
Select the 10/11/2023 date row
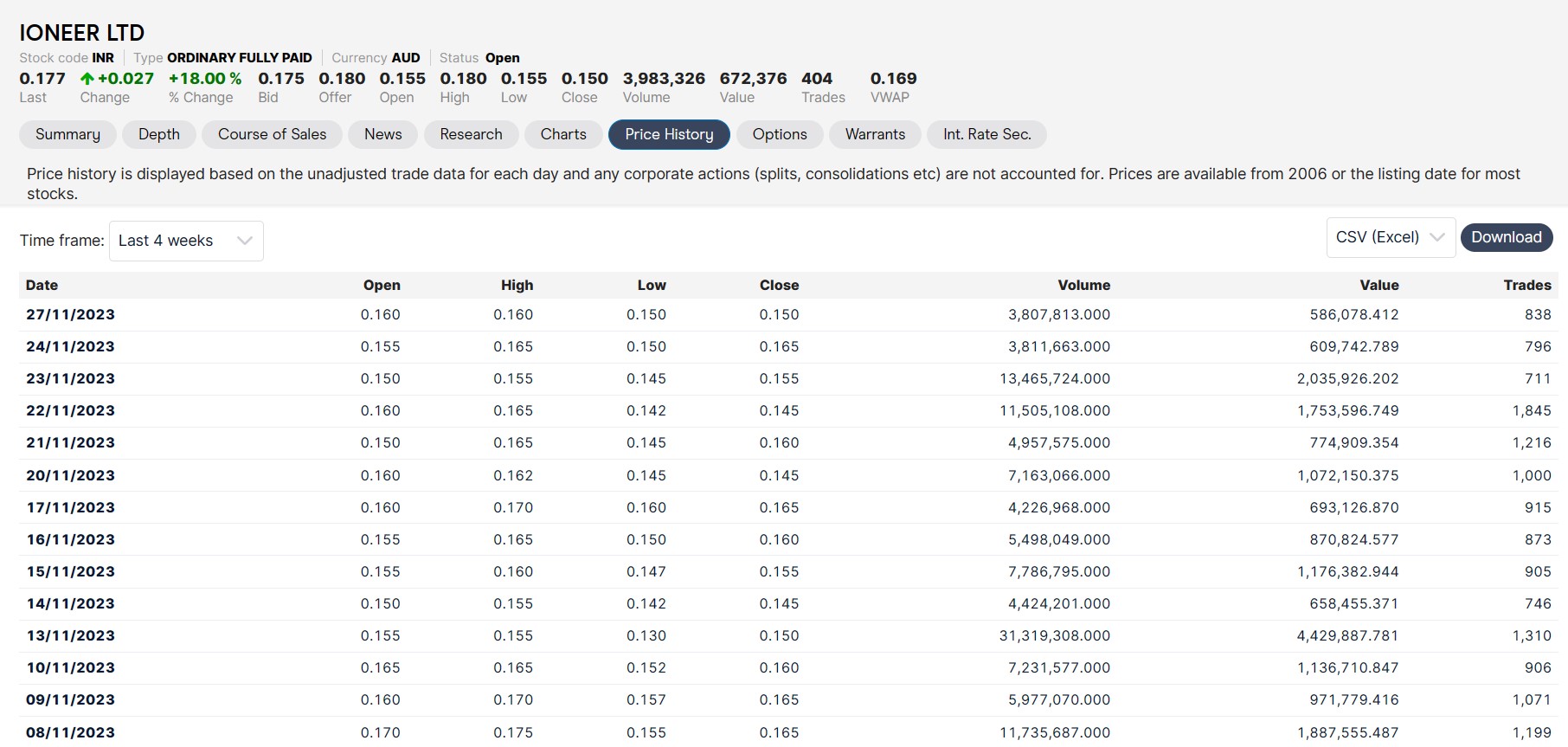(788, 667)
